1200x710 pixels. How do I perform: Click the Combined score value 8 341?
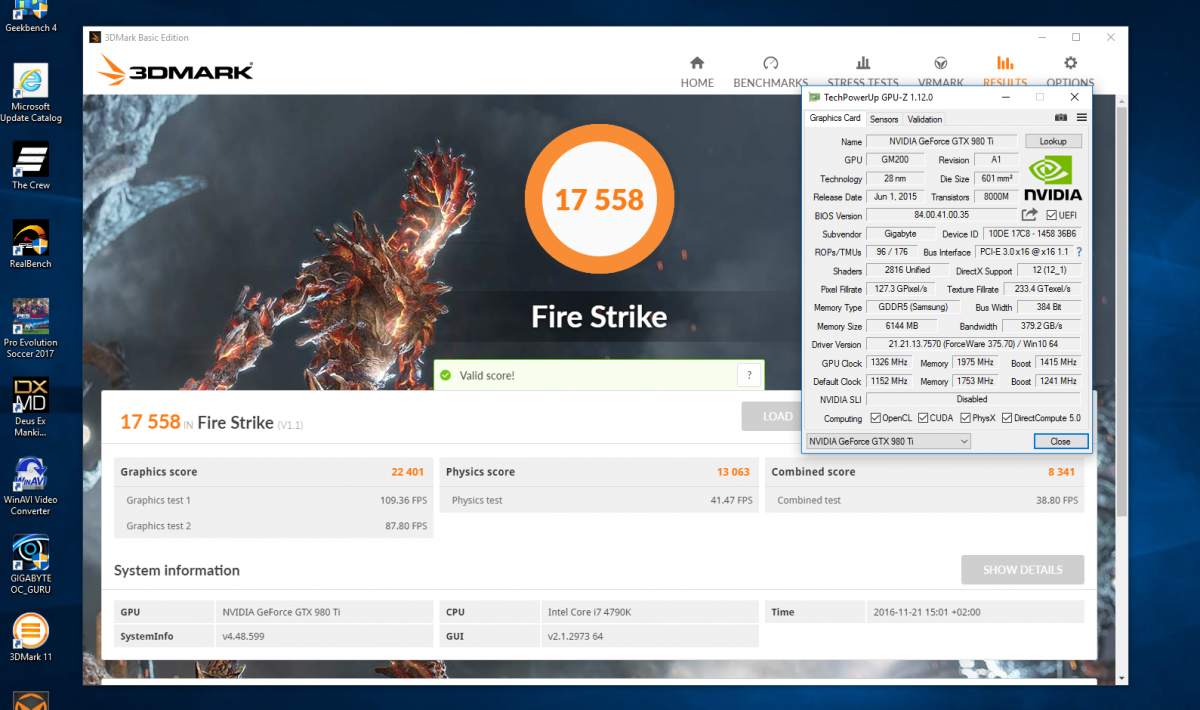tap(1062, 472)
